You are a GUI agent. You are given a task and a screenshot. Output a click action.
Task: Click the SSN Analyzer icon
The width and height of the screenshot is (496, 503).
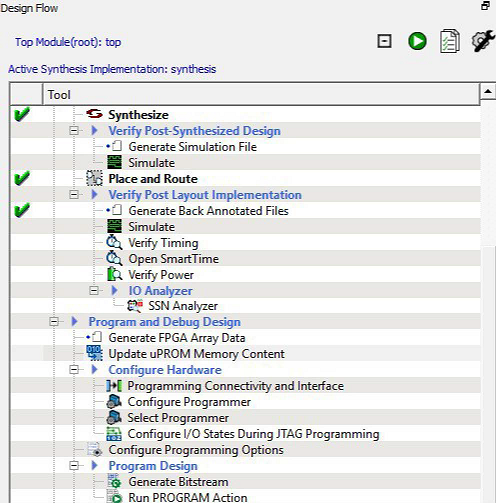click(x=135, y=306)
